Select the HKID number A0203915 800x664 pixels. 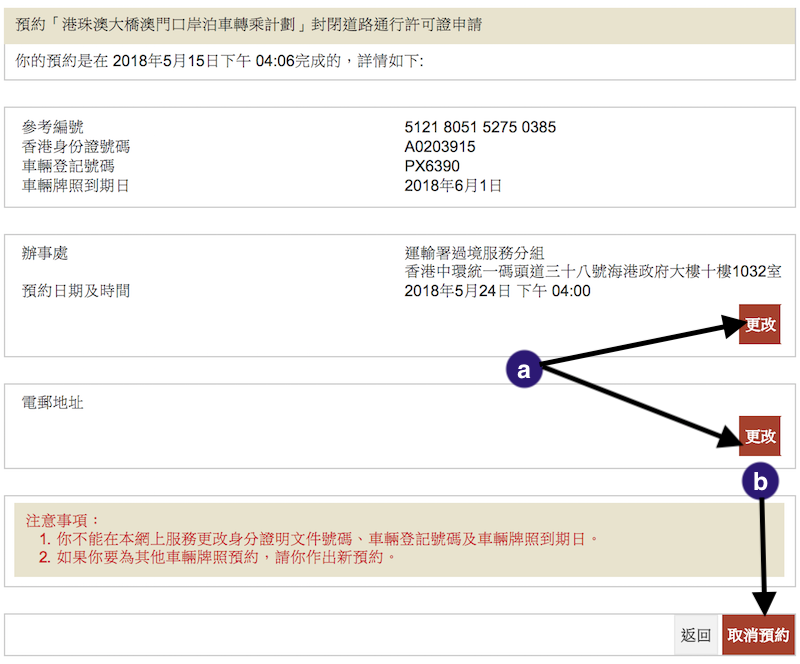point(440,147)
